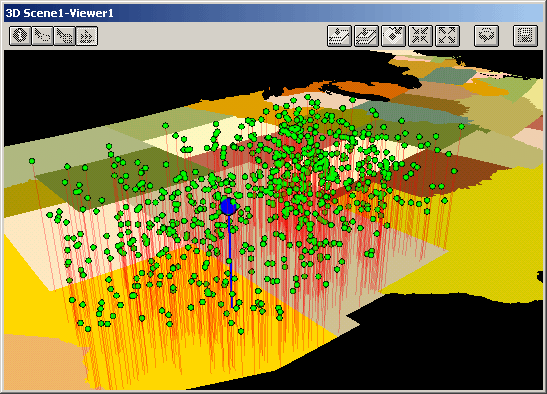Zoom in with the inward arrows button
Viewport: 547px width, 394px height.
click(420, 36)
